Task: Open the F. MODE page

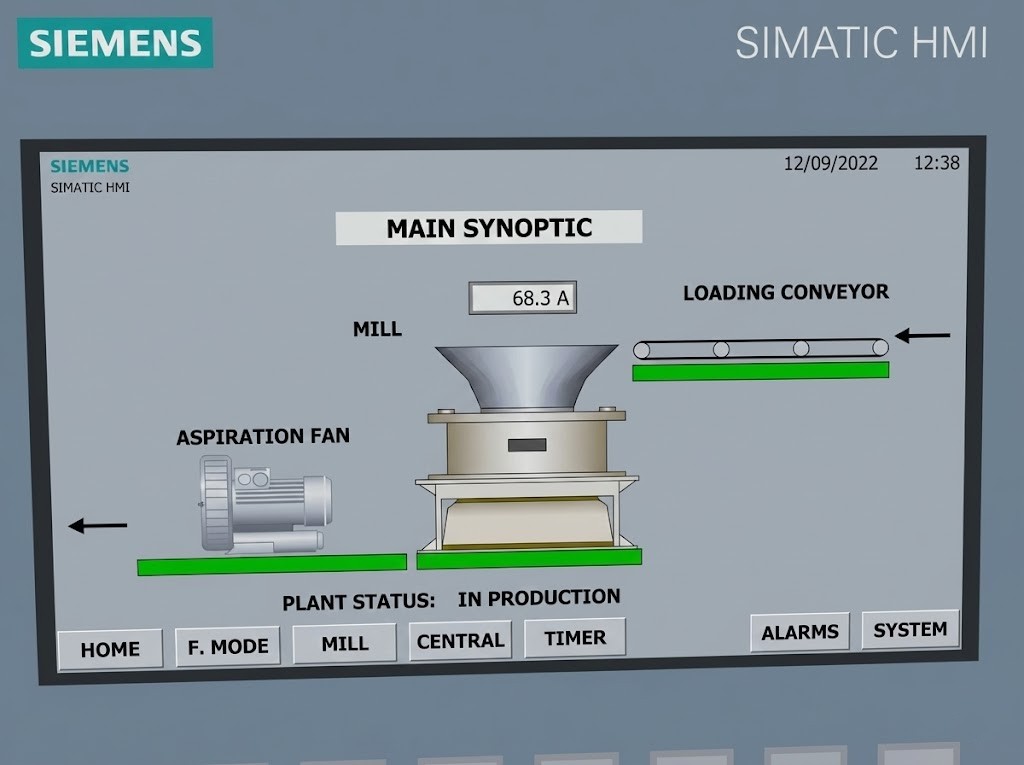Action: (x=227, y=647)
